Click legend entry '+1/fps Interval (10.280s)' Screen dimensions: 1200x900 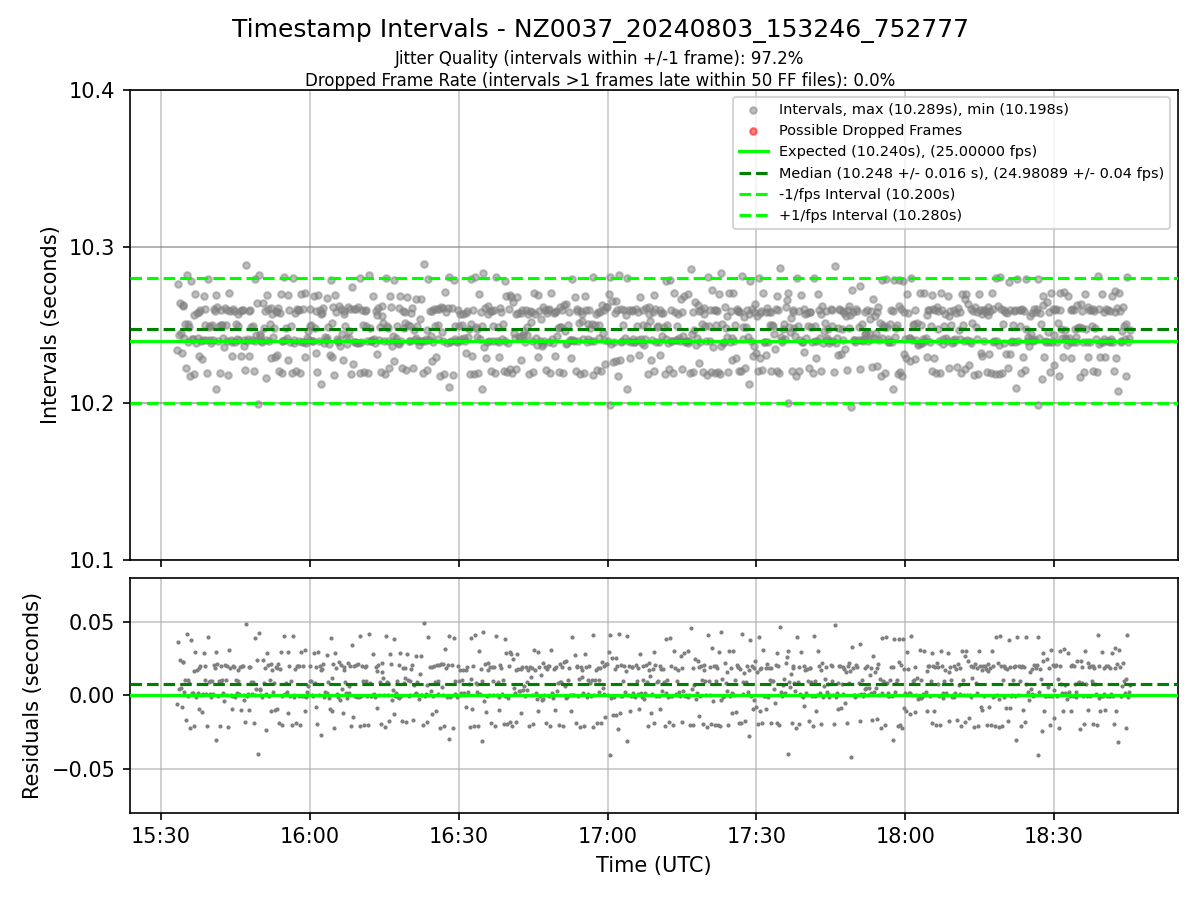tap(870, 214)
